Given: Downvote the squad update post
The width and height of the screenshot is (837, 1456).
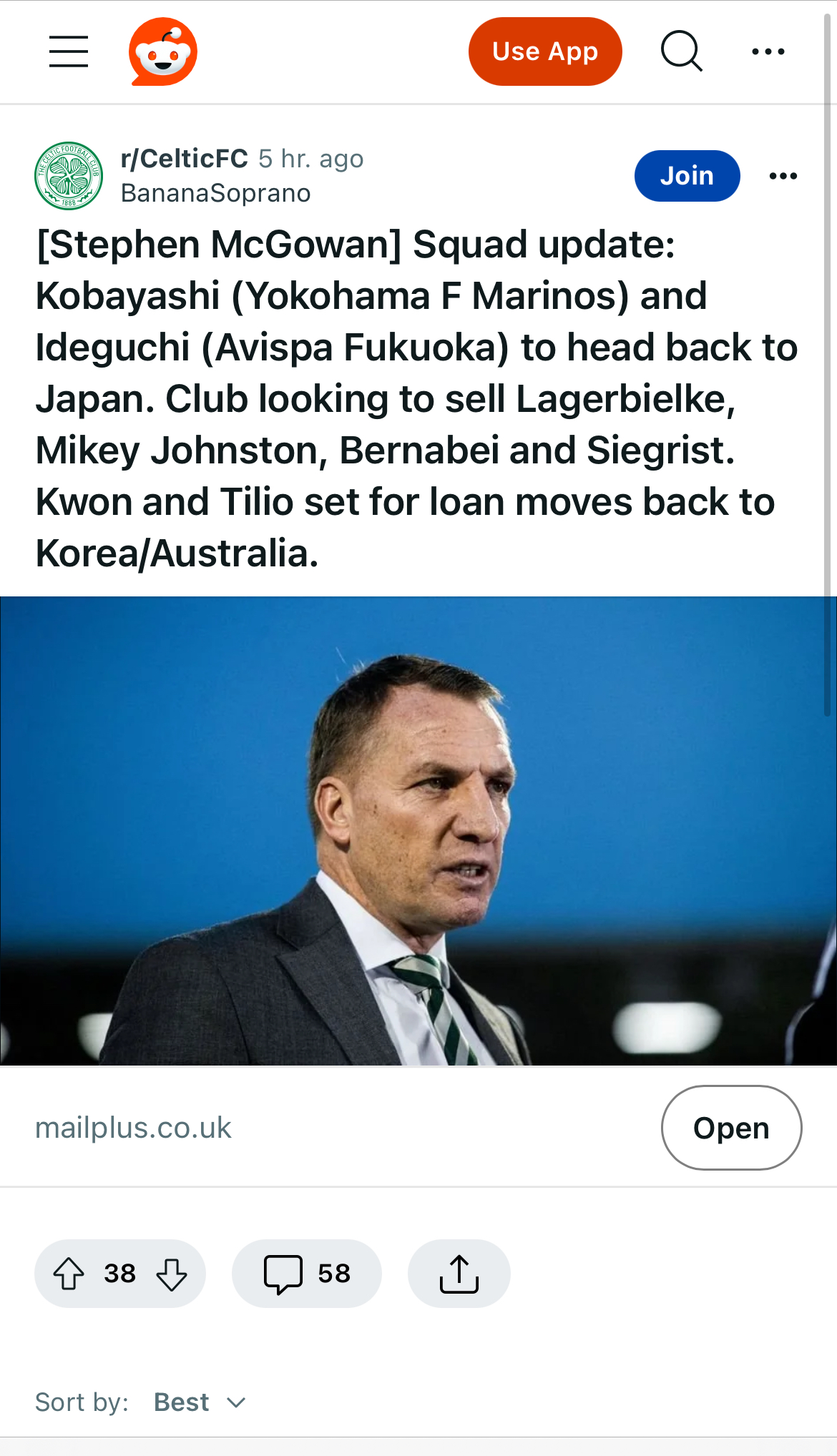Looking at the screenshot, I should [172, 1274].
